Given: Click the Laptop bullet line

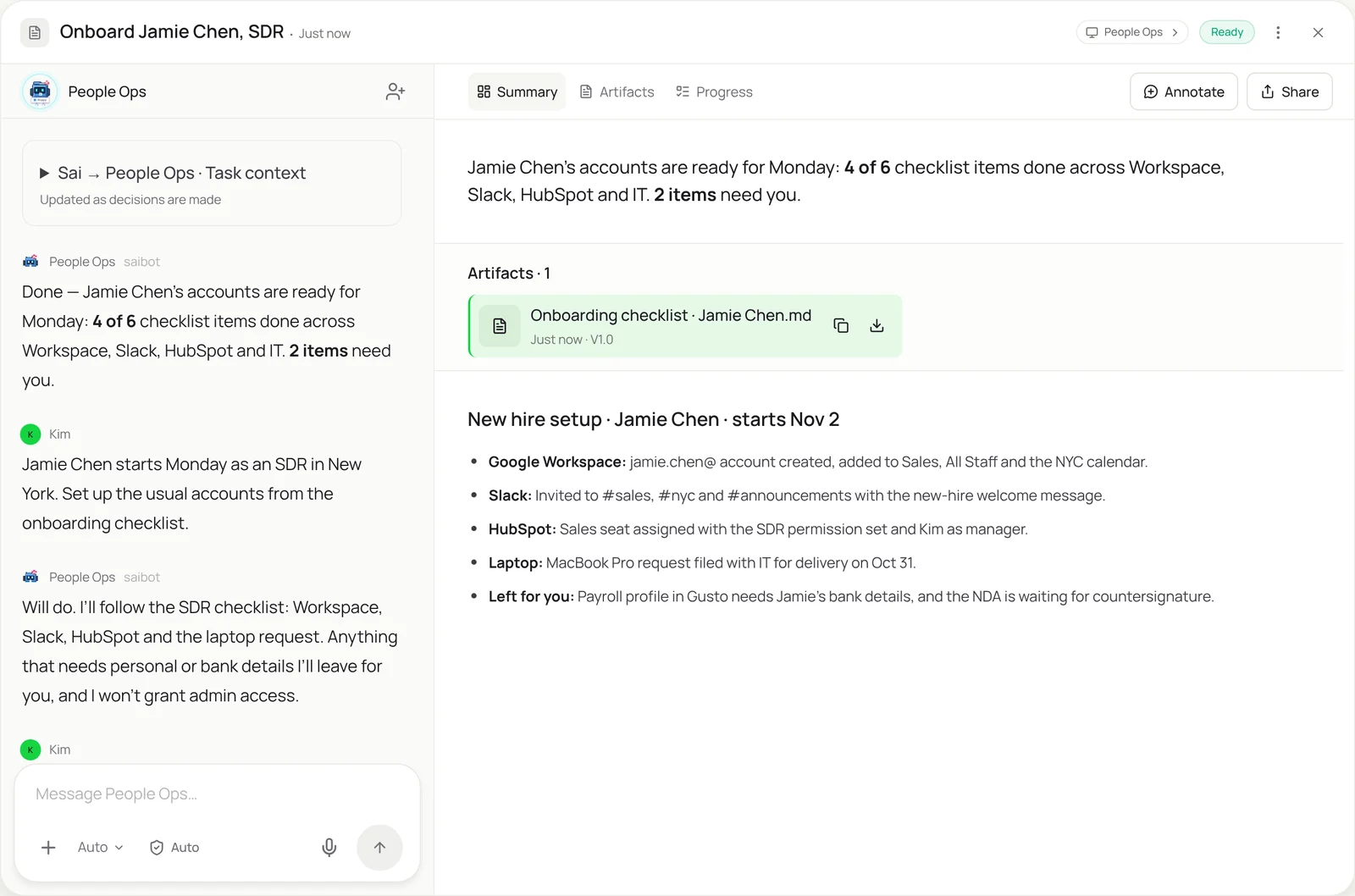Looking at the screenshot, I should pyautogui.click(x=702, y=563).
